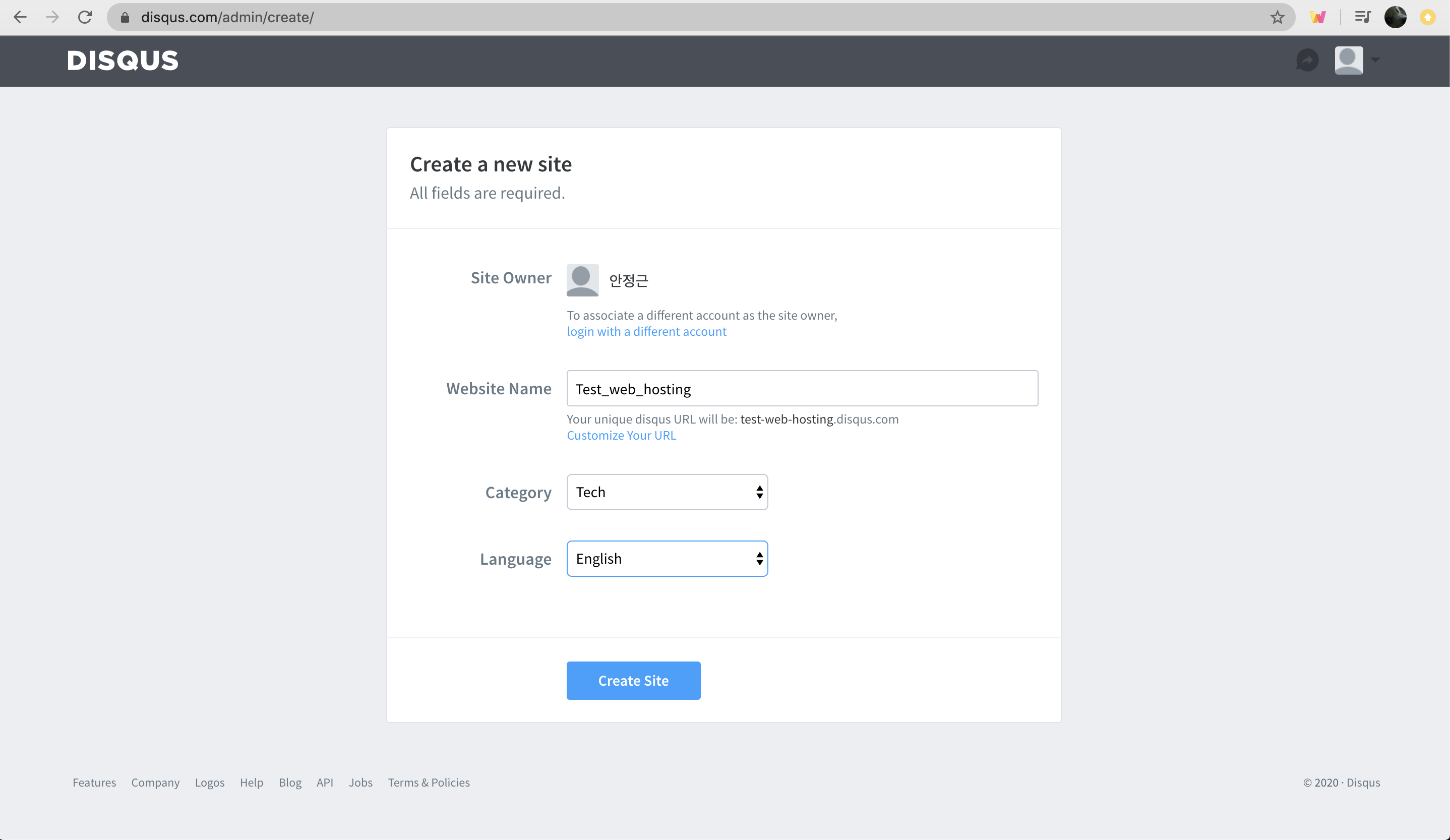Open the Category dropdown showing Tech

pos(667,492)
